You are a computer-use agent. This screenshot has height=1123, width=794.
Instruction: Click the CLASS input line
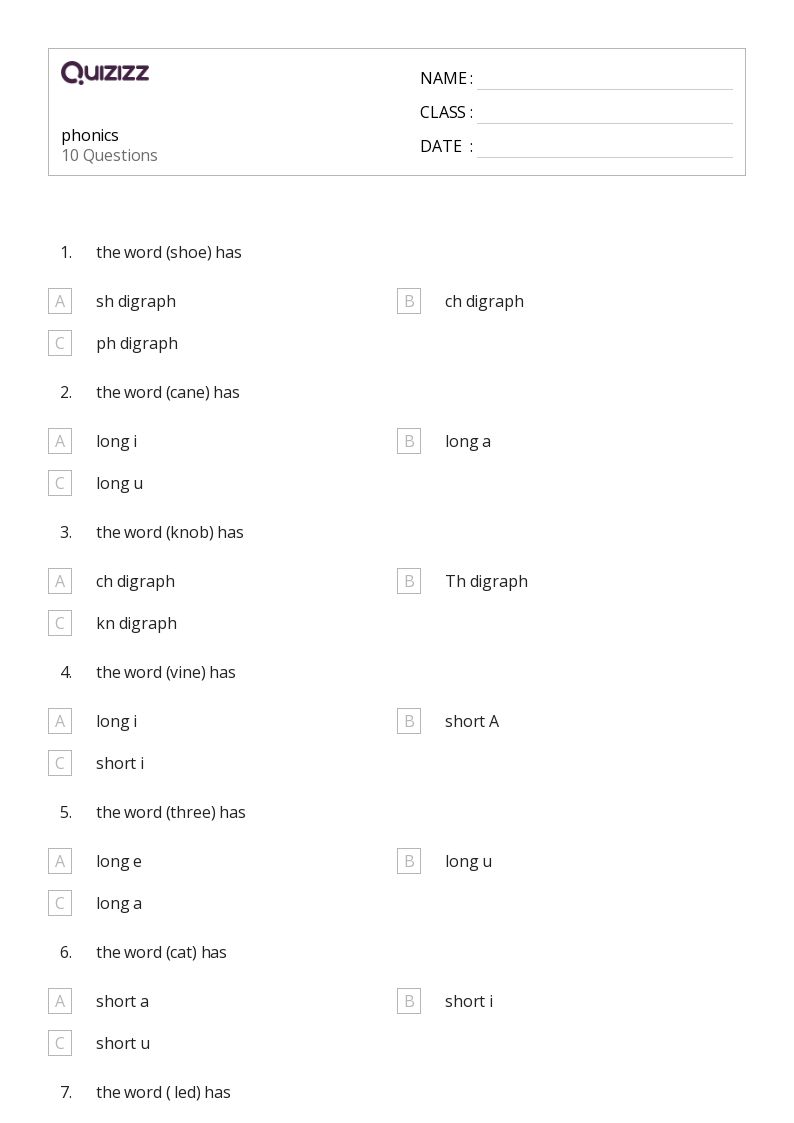tap(605, 114)
